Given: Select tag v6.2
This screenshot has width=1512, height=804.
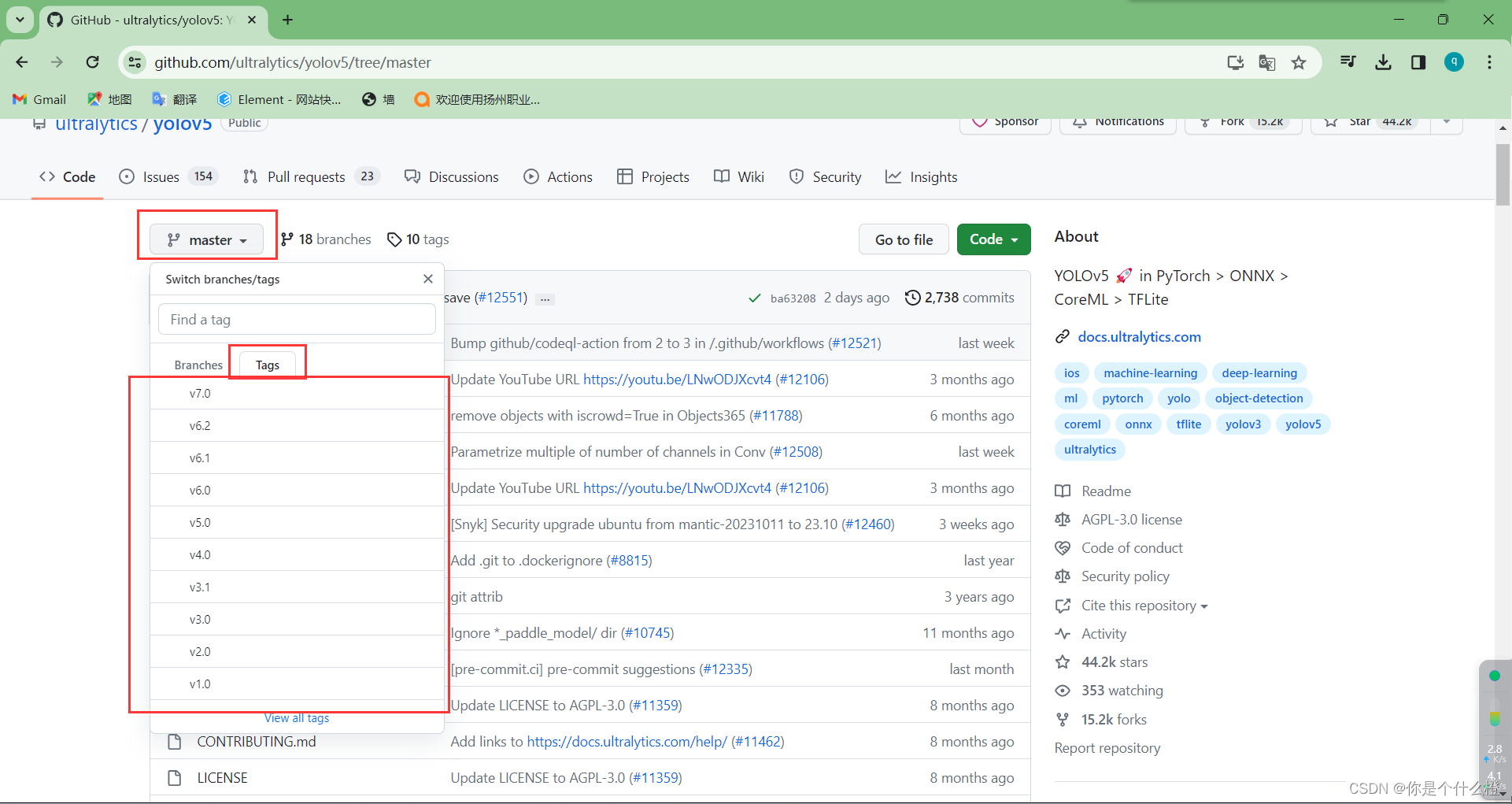Looking at the screenshot, I should [x=297, y=425].
